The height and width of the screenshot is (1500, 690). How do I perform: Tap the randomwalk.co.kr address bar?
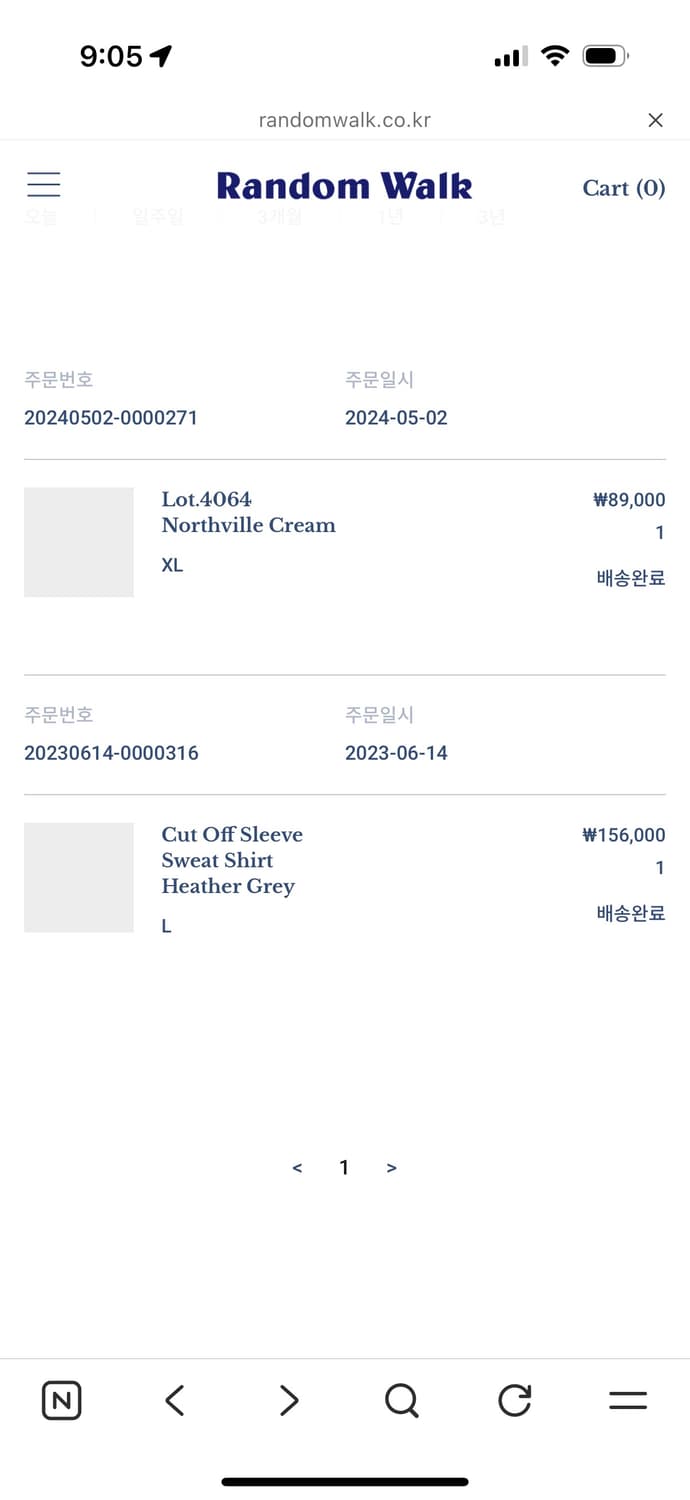coord(344,120)
